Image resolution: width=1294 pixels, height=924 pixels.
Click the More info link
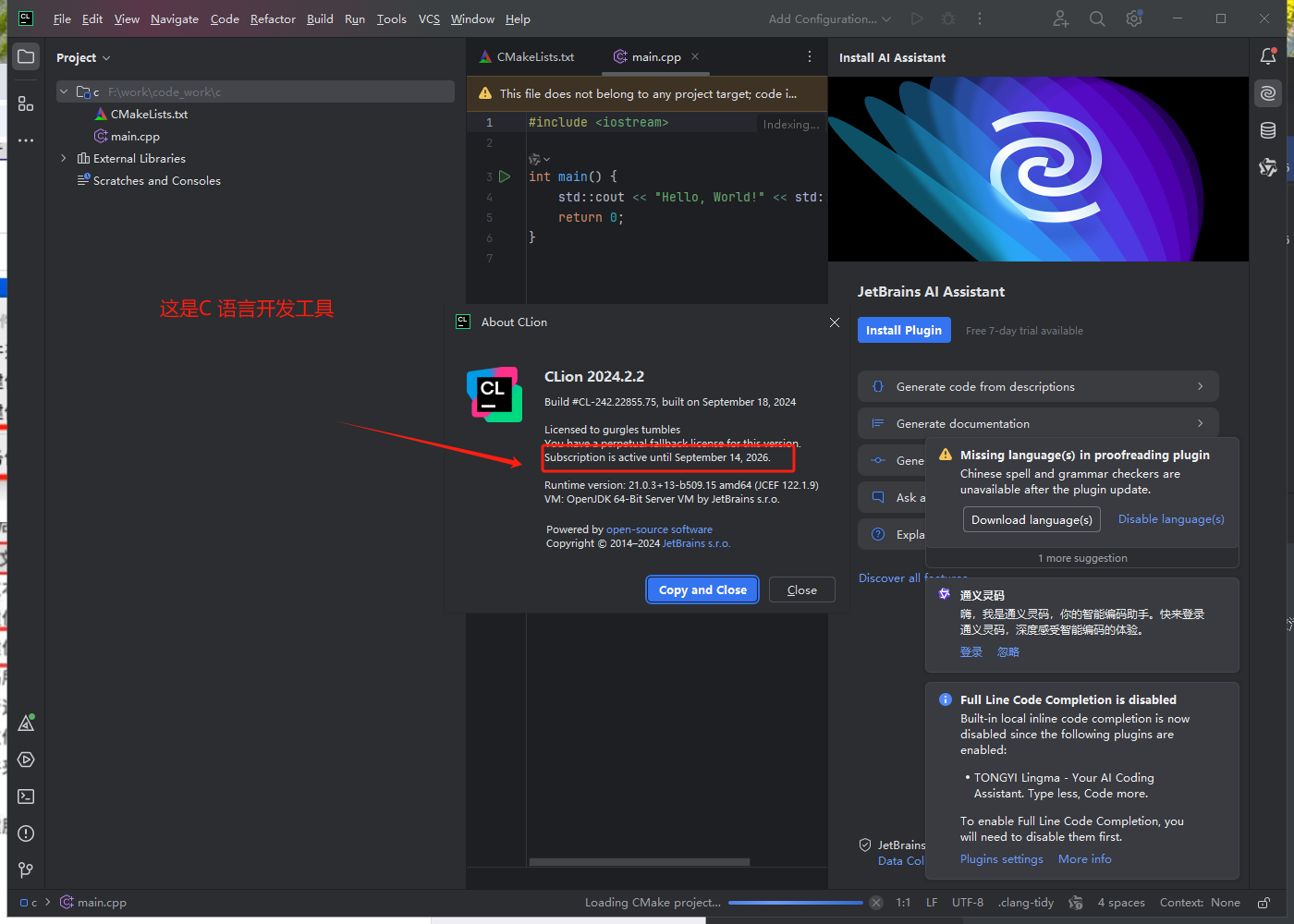coord(1085,859)
